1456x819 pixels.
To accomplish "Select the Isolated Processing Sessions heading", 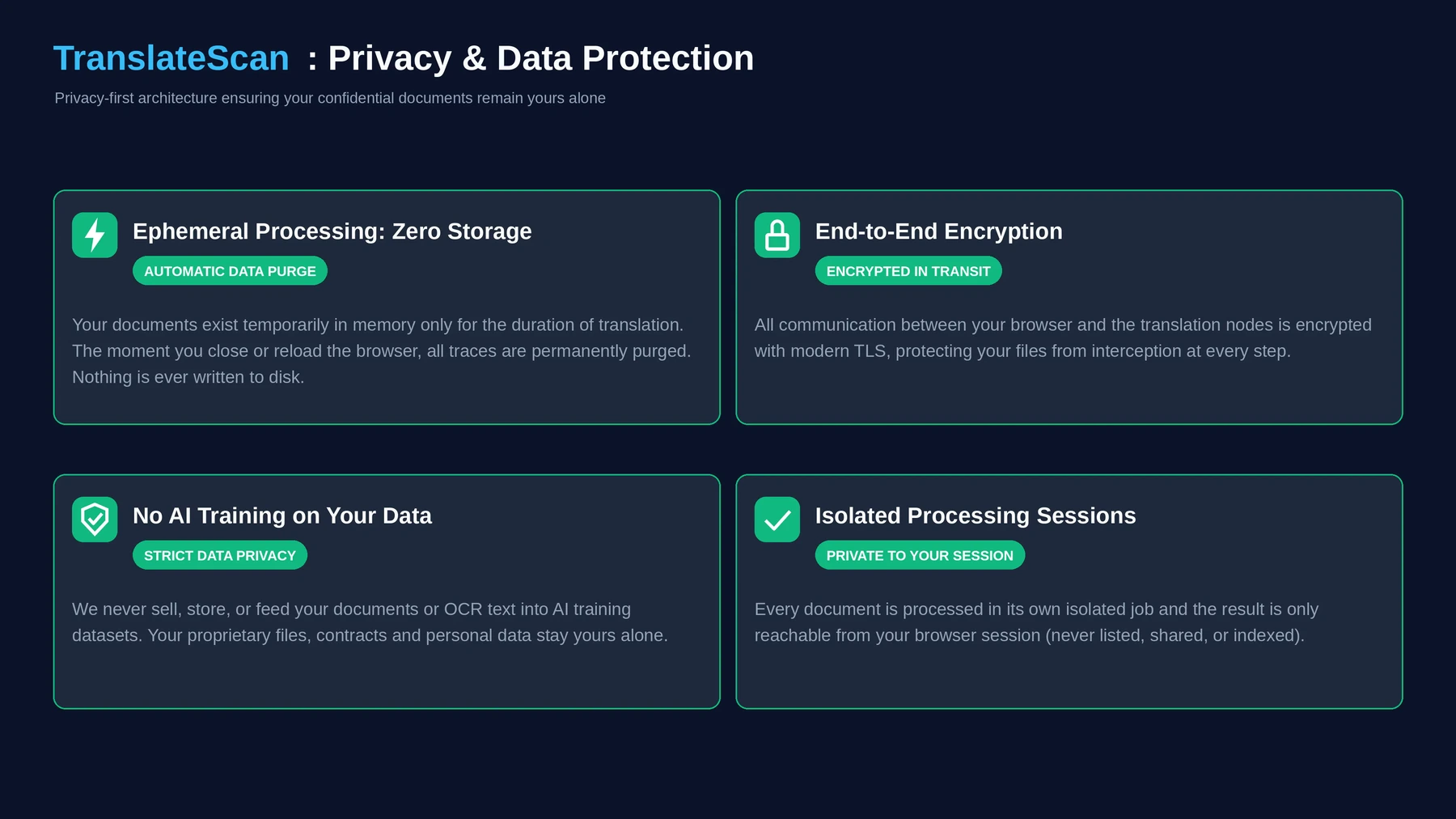I will [976, 516].
